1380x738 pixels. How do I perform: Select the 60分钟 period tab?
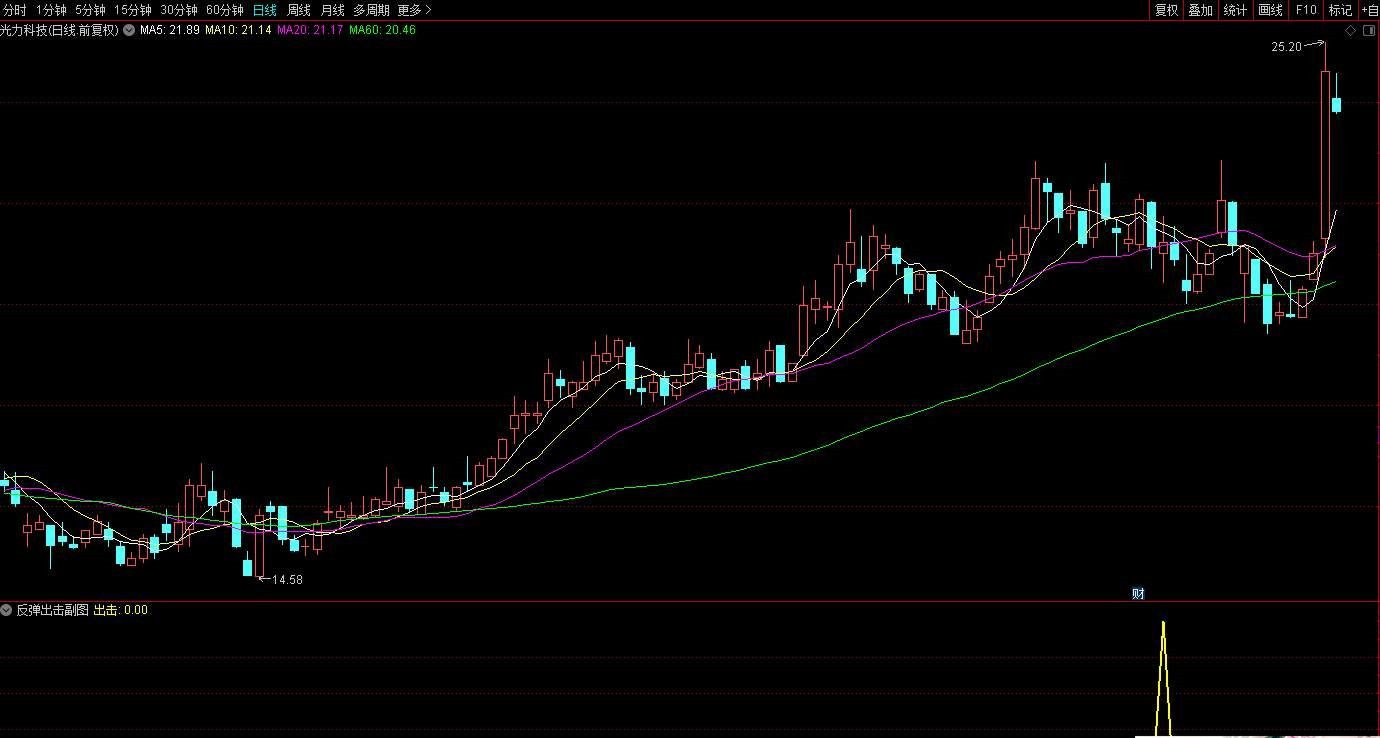click(225, 10)
